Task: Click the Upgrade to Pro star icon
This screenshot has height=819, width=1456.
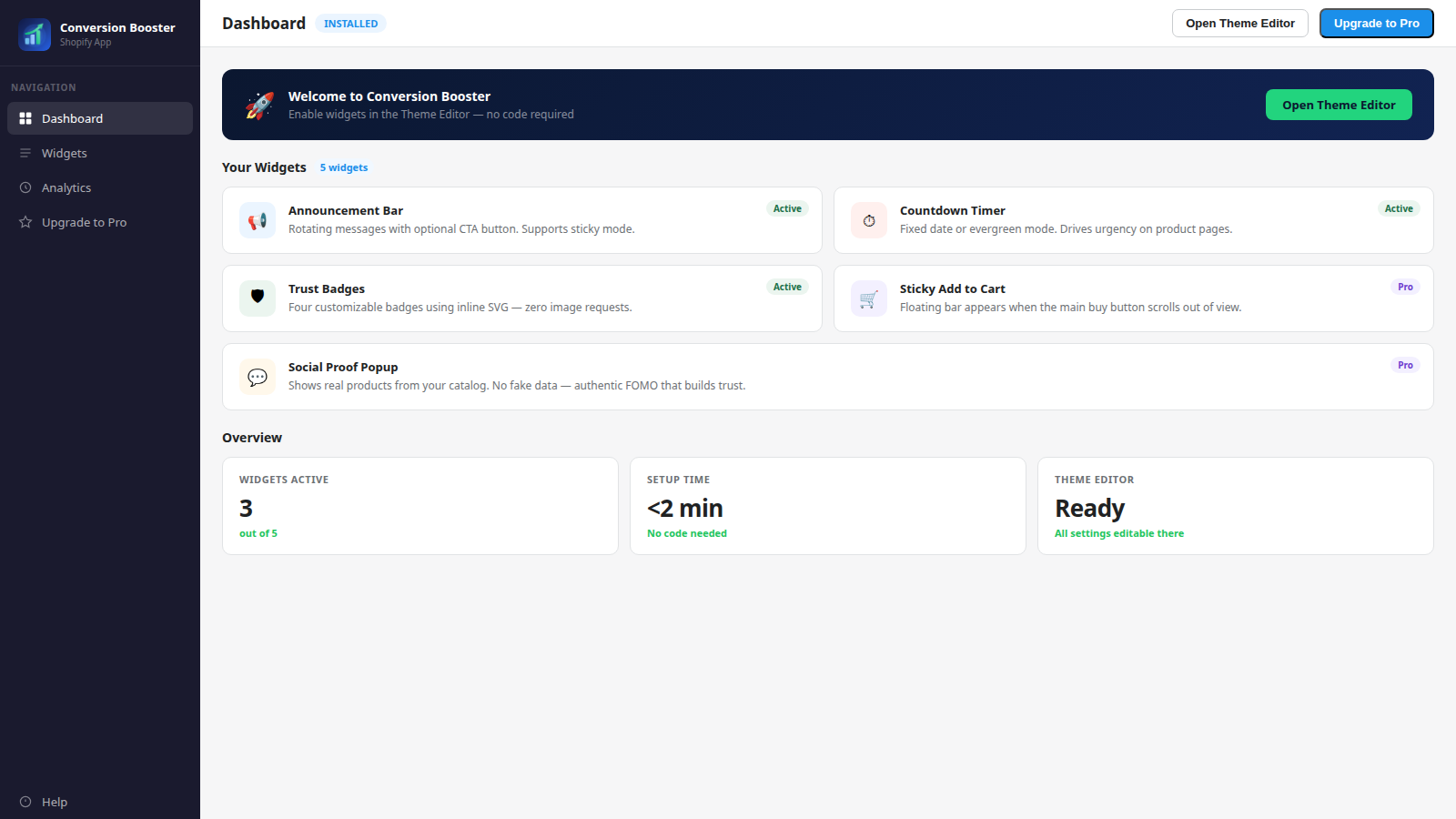Action: (25, 222)
